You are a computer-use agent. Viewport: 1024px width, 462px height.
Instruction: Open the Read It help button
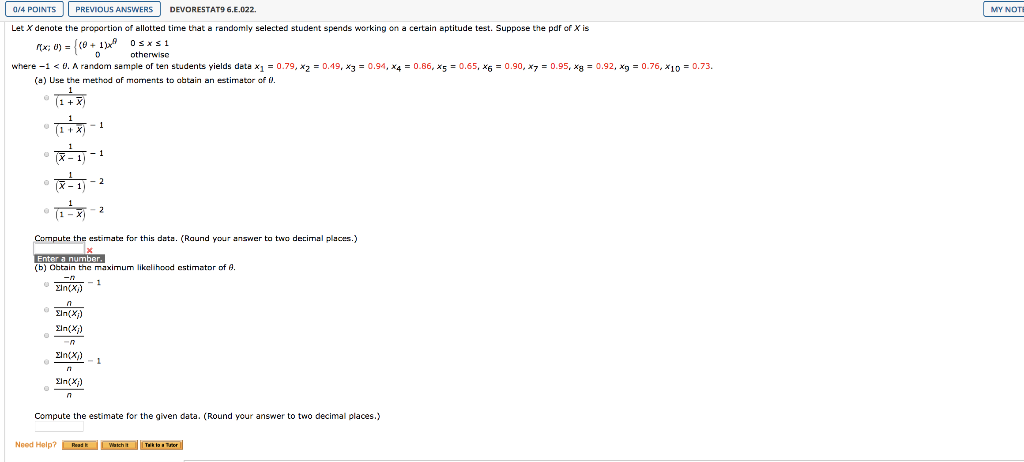80,445
